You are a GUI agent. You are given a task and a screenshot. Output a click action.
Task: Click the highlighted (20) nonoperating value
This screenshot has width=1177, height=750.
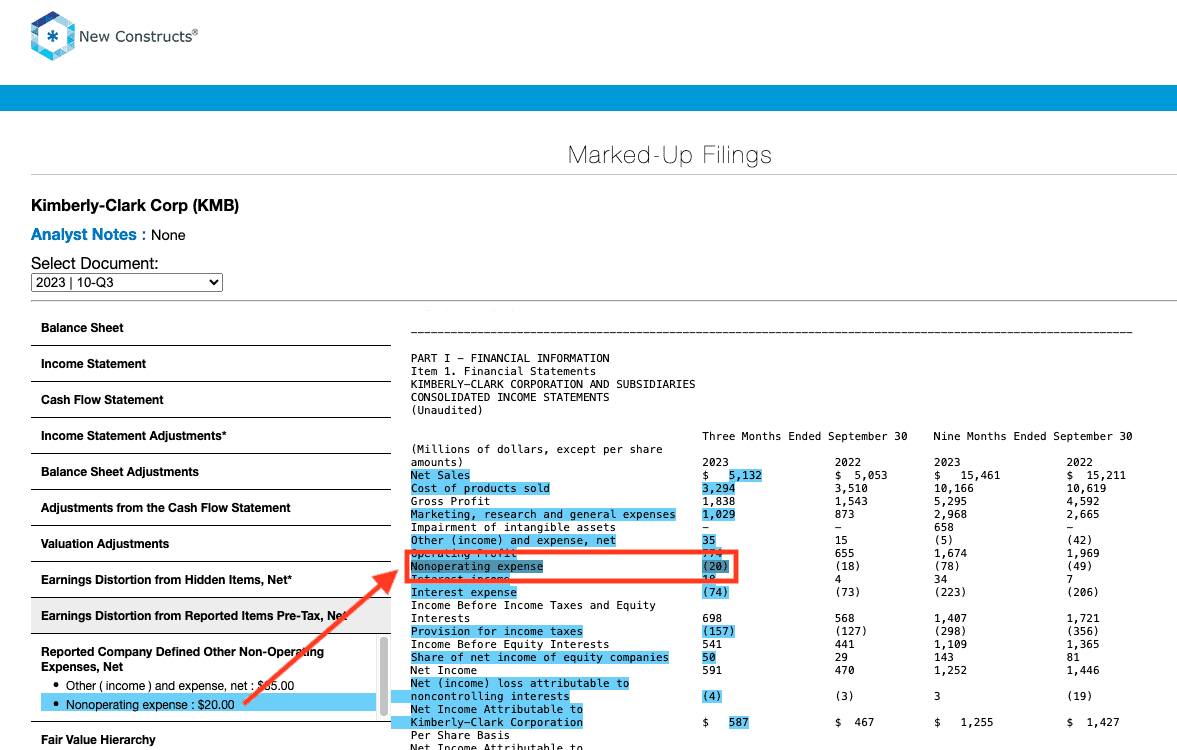click(x=715, y=566)
